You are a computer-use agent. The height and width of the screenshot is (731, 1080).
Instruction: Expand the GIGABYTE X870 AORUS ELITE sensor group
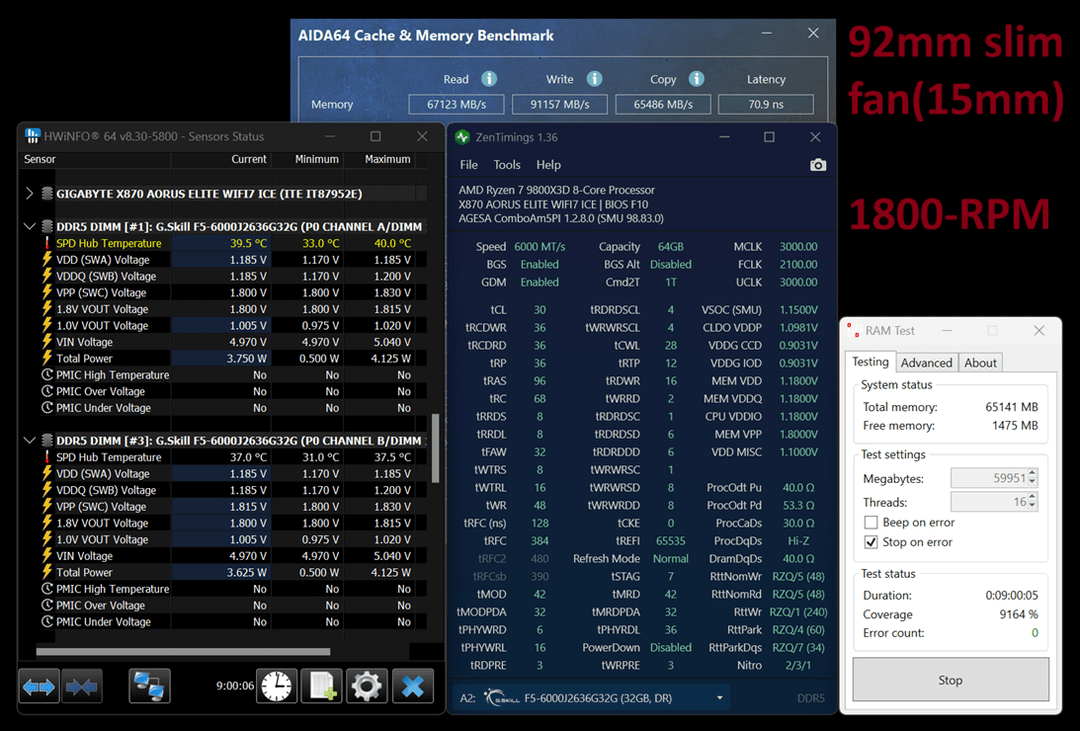(x=29, y=193)
